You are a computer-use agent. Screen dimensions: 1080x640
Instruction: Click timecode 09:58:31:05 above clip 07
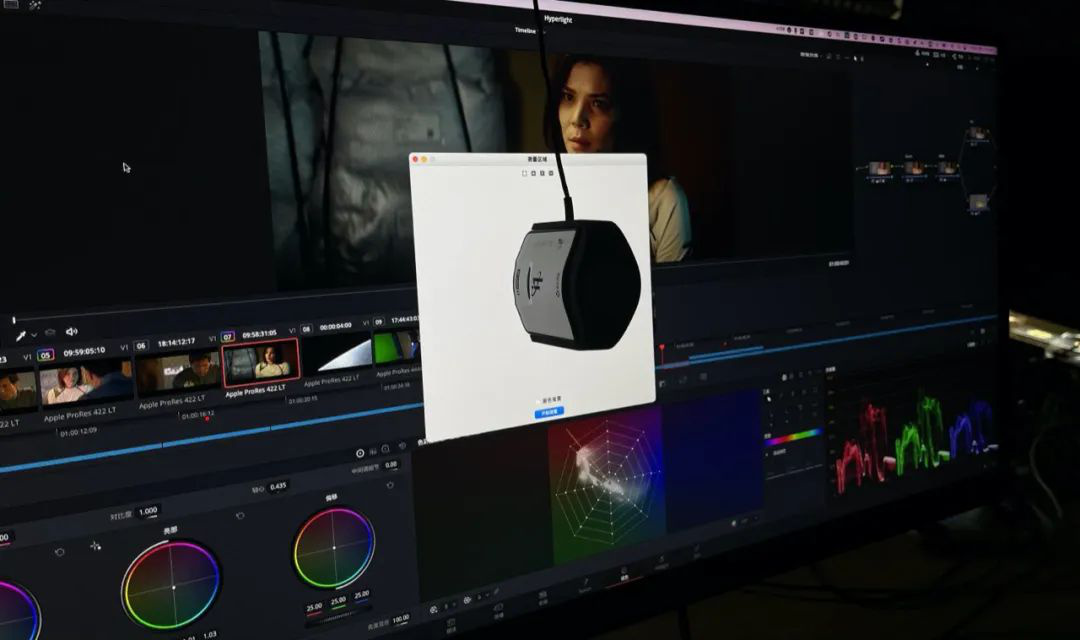(x=259, y=334)
